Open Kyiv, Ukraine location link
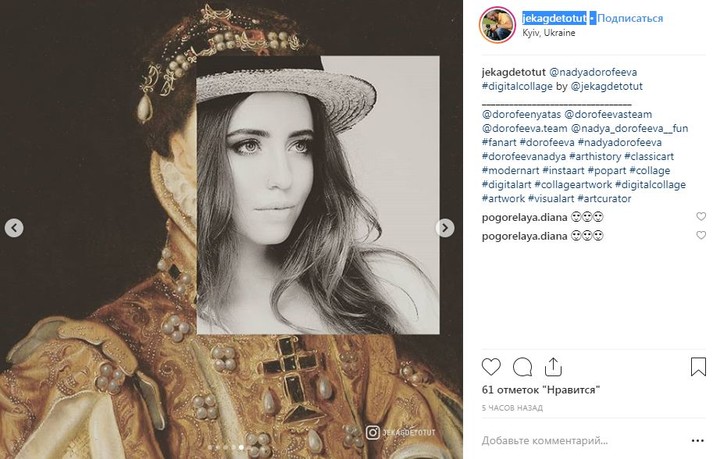The image size is (713, 459). (549, 32)
